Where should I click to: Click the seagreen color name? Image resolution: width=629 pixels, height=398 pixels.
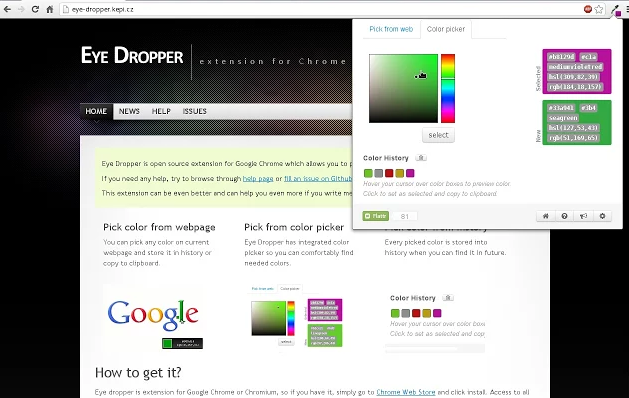tap(563, 118)
